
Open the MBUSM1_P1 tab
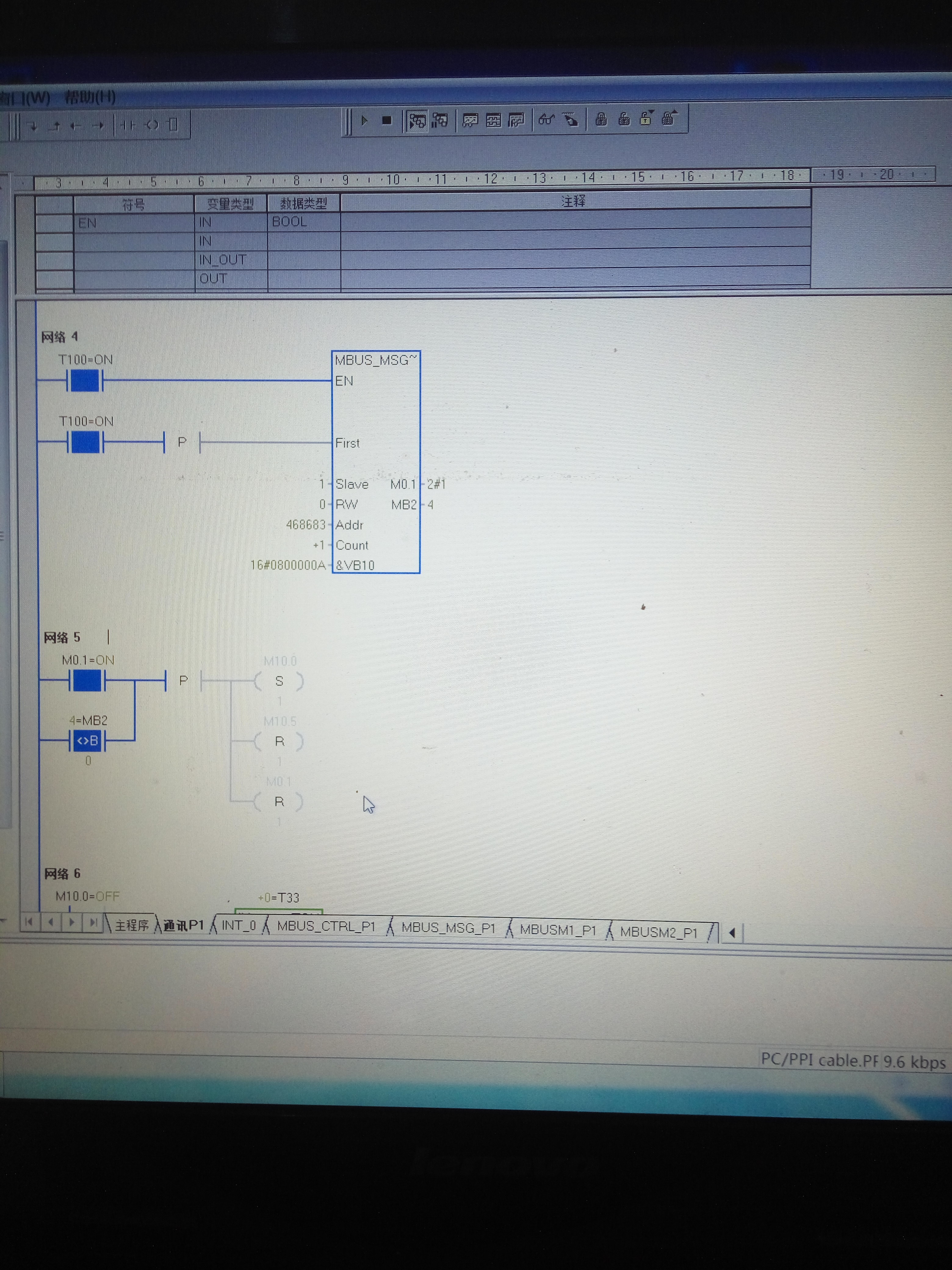pyautogui.click(x=558, y=930)
